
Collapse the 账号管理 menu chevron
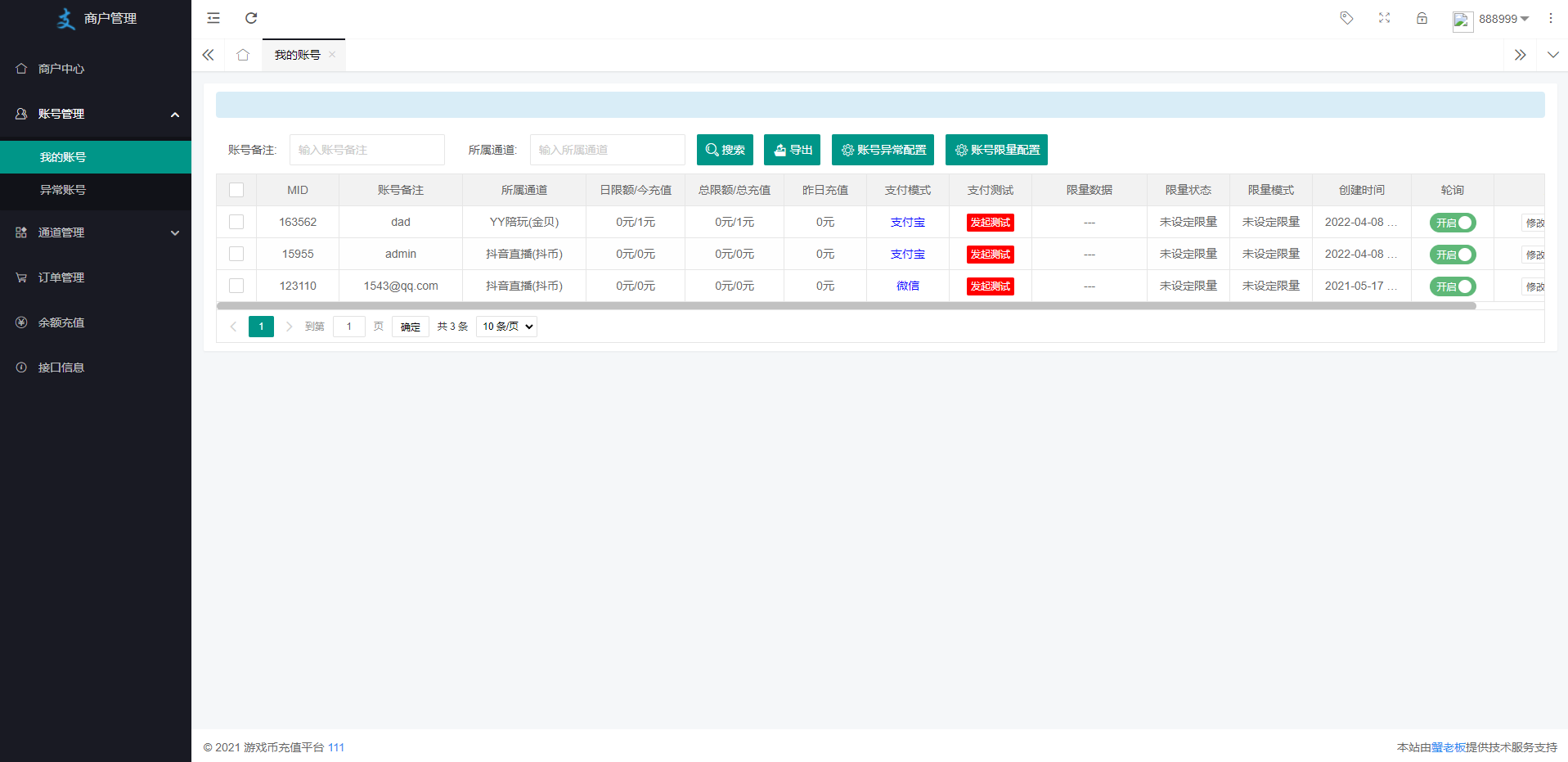click(174, 115)
